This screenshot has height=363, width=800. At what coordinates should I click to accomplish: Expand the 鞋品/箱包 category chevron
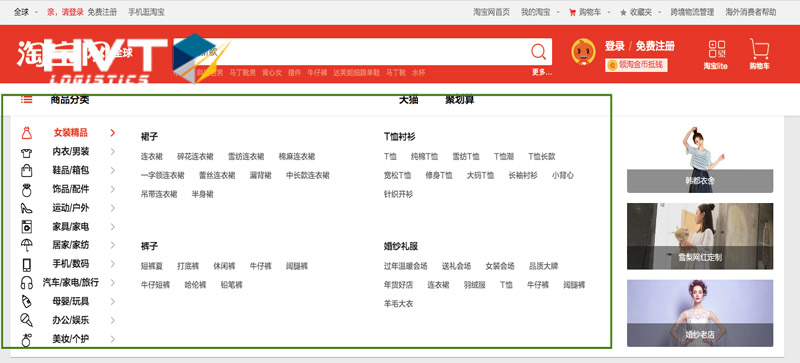[113, 171]
